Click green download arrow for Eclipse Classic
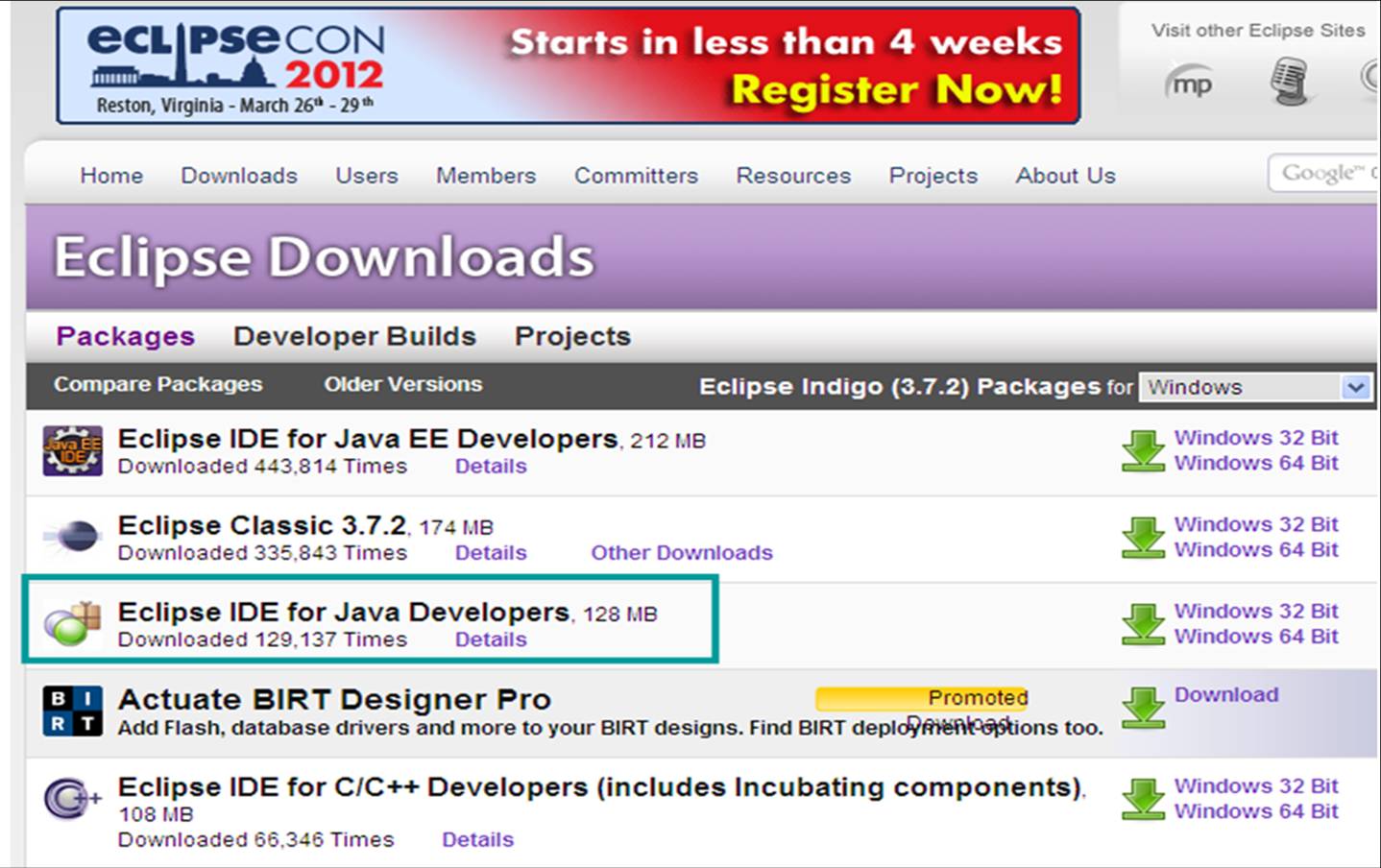Image resolution: width=1381 pixels, height=868 pixels. [x=1143, y=538]
